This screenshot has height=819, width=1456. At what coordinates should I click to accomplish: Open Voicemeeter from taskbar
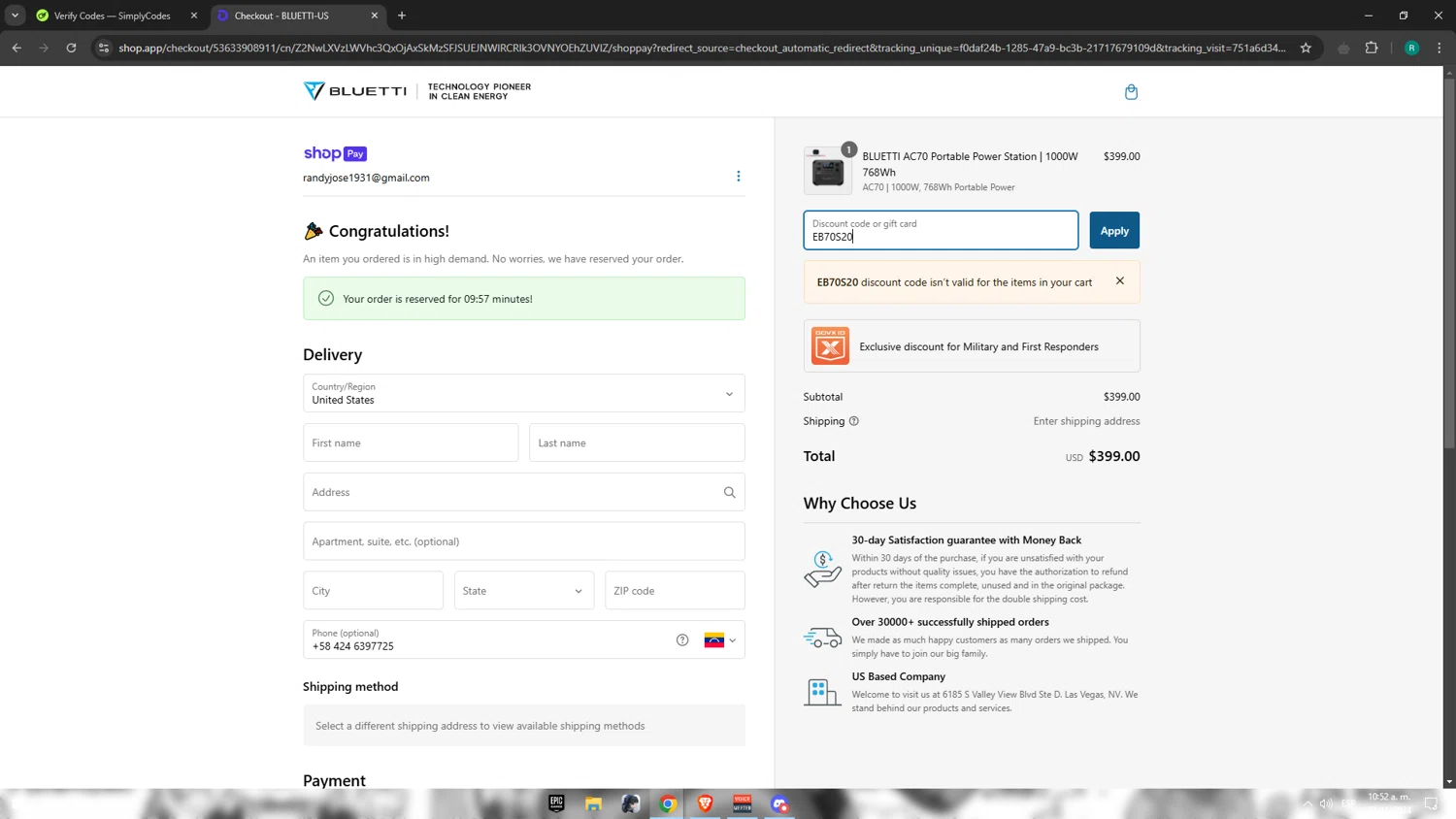pyautogui.click(x=743, y=803)
